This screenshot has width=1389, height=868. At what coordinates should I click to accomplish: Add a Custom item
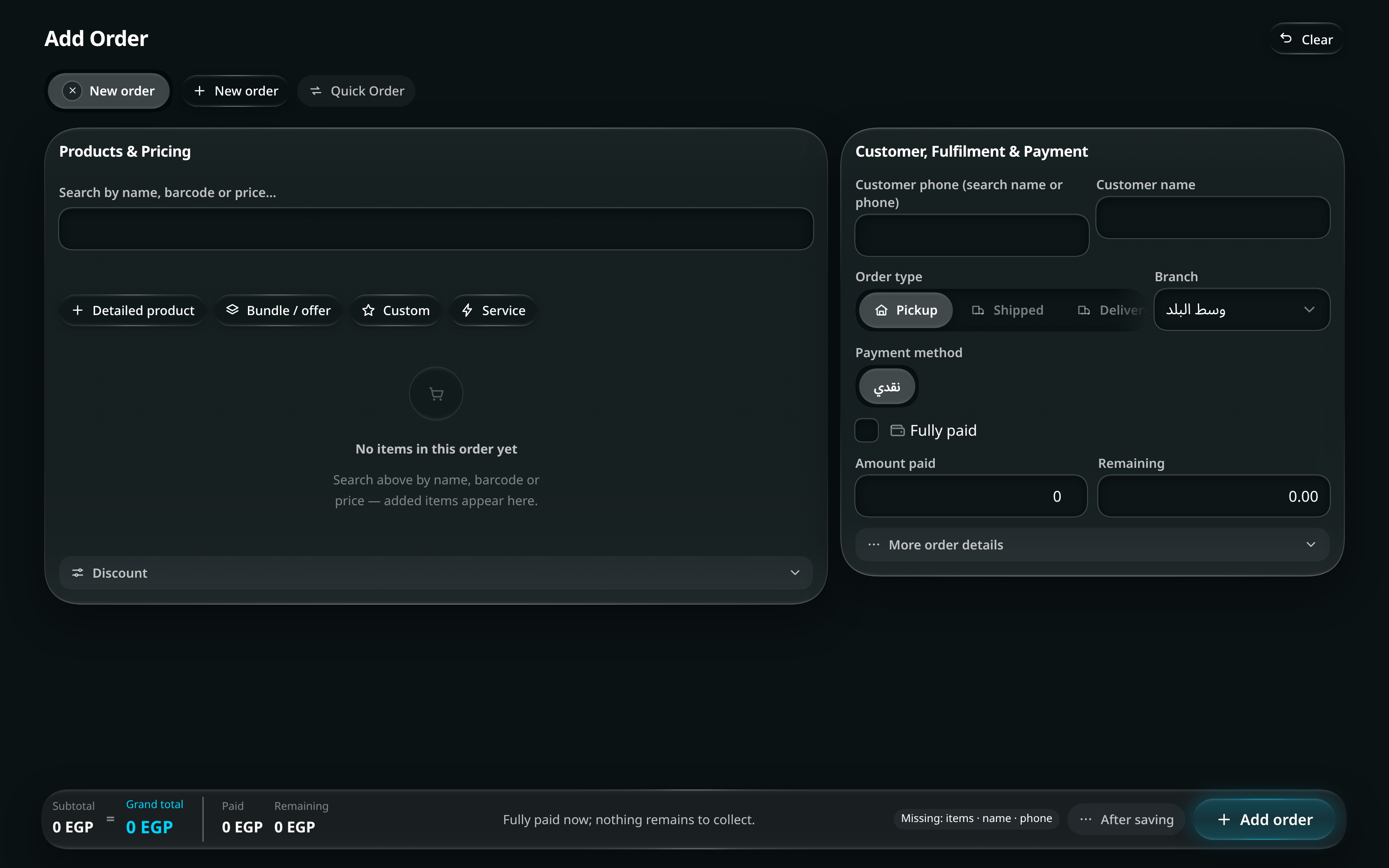point(396,311)
